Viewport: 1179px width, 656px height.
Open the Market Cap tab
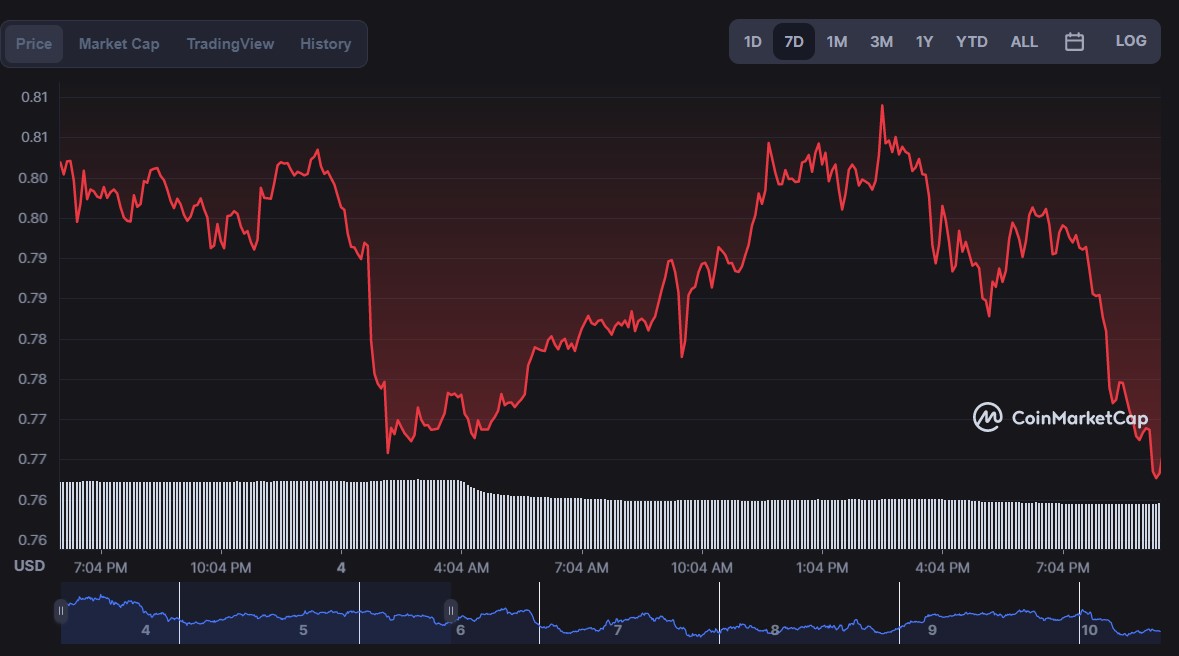tap(119, 44)
